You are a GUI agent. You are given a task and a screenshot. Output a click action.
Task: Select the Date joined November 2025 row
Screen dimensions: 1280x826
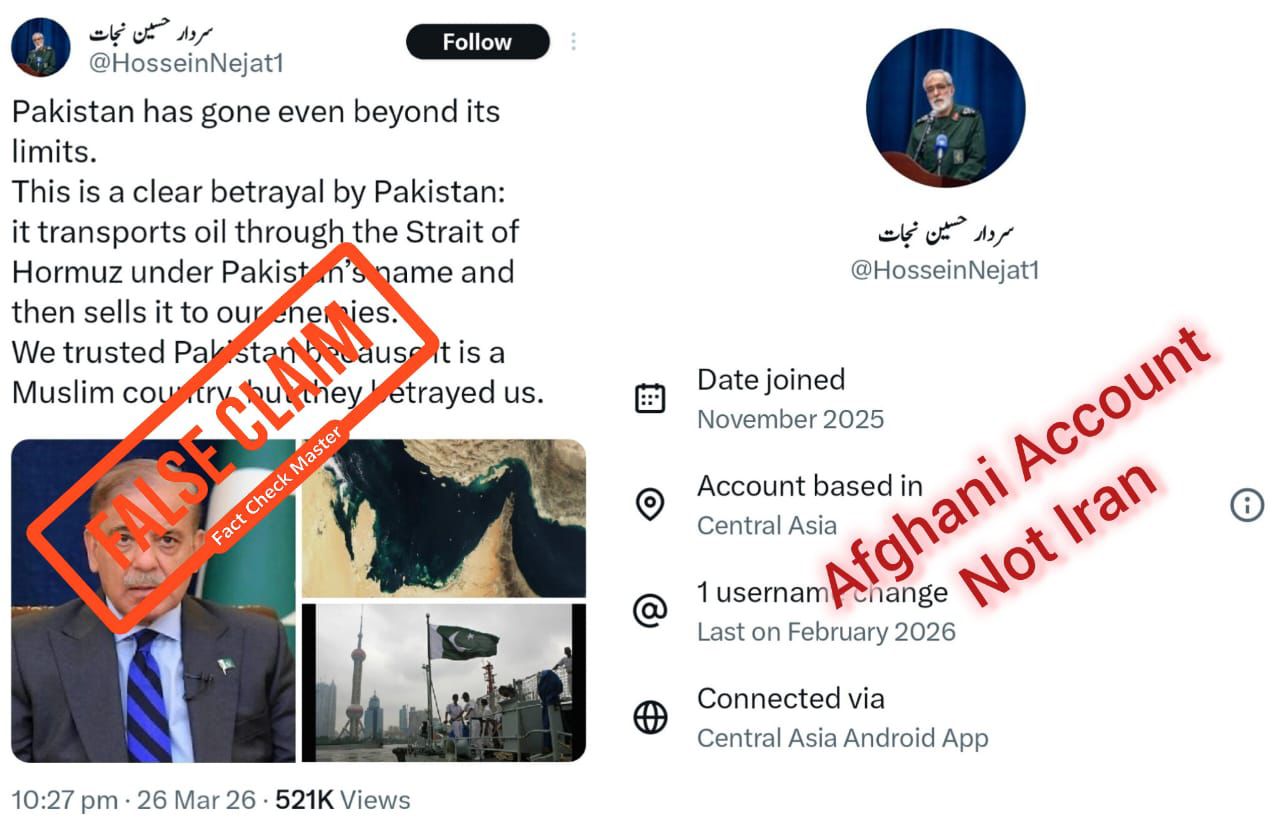coord(790,398)
